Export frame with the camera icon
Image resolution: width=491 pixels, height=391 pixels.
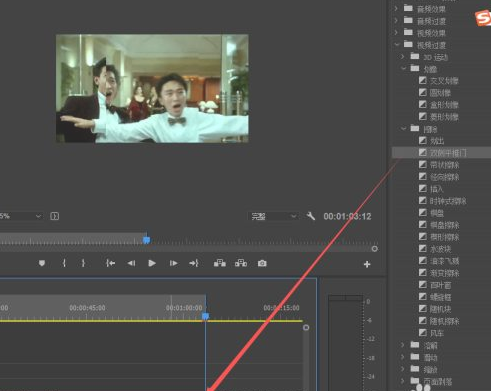point(262,263)
